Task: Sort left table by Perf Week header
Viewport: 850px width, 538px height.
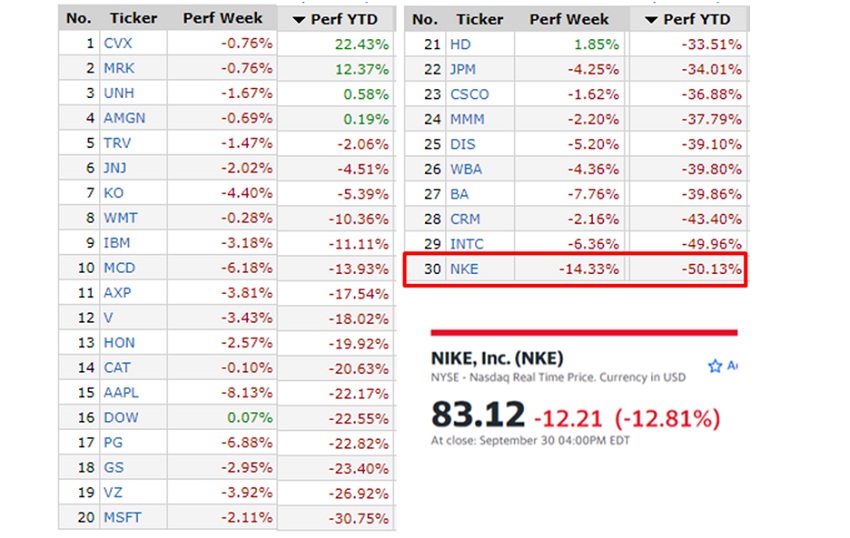Action: [222, 18]
